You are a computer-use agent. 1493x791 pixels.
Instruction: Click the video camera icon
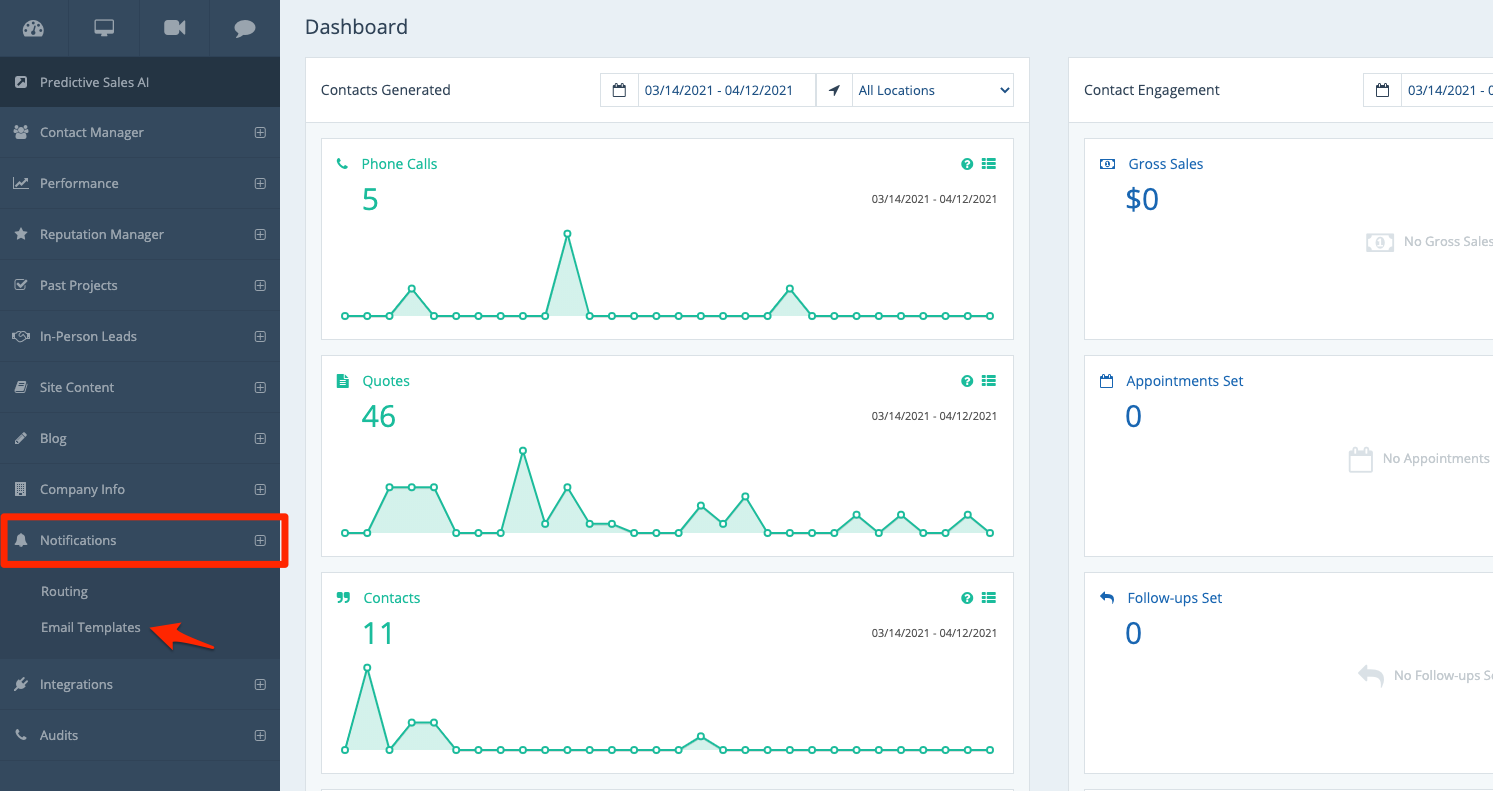point(175,28)
